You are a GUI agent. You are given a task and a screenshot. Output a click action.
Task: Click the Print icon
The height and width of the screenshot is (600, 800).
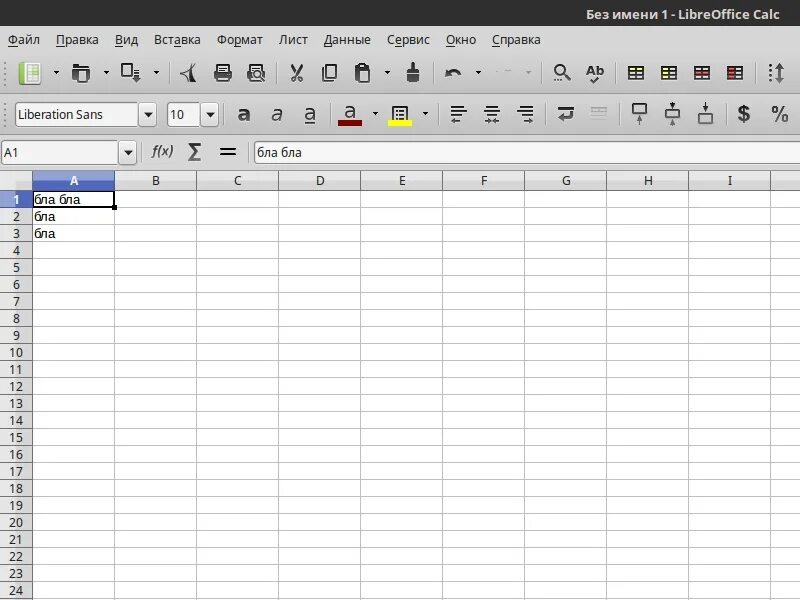(x=222, y=73)
